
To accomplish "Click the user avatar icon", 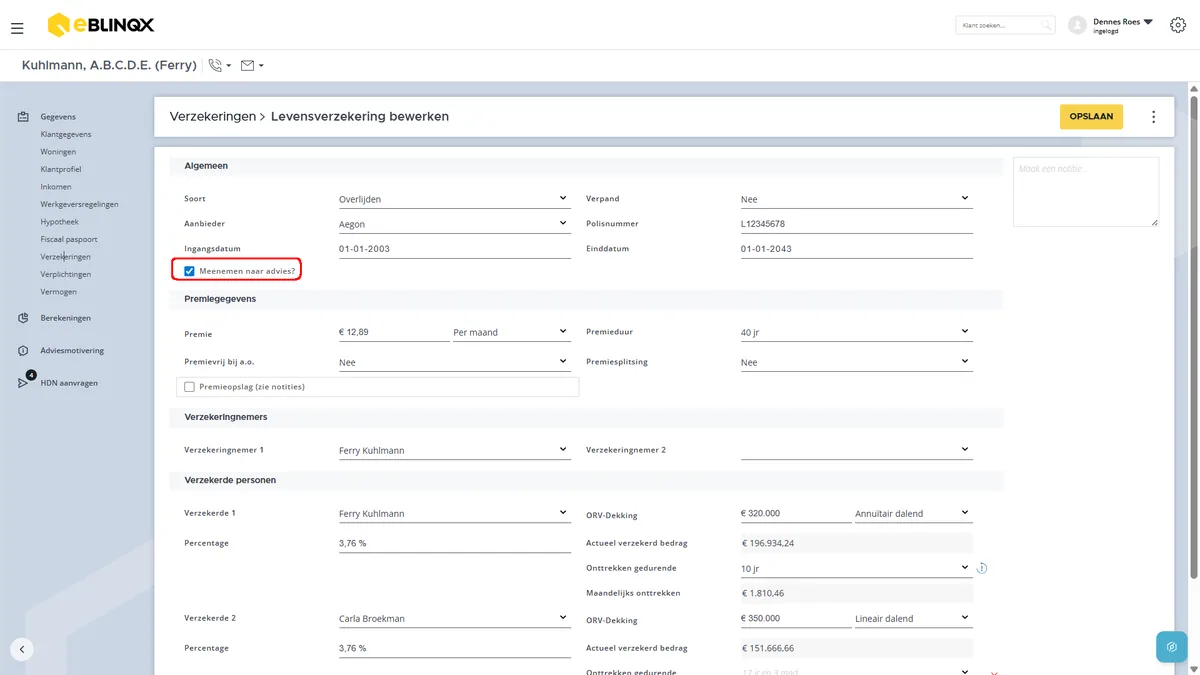I will point(1077,25).
